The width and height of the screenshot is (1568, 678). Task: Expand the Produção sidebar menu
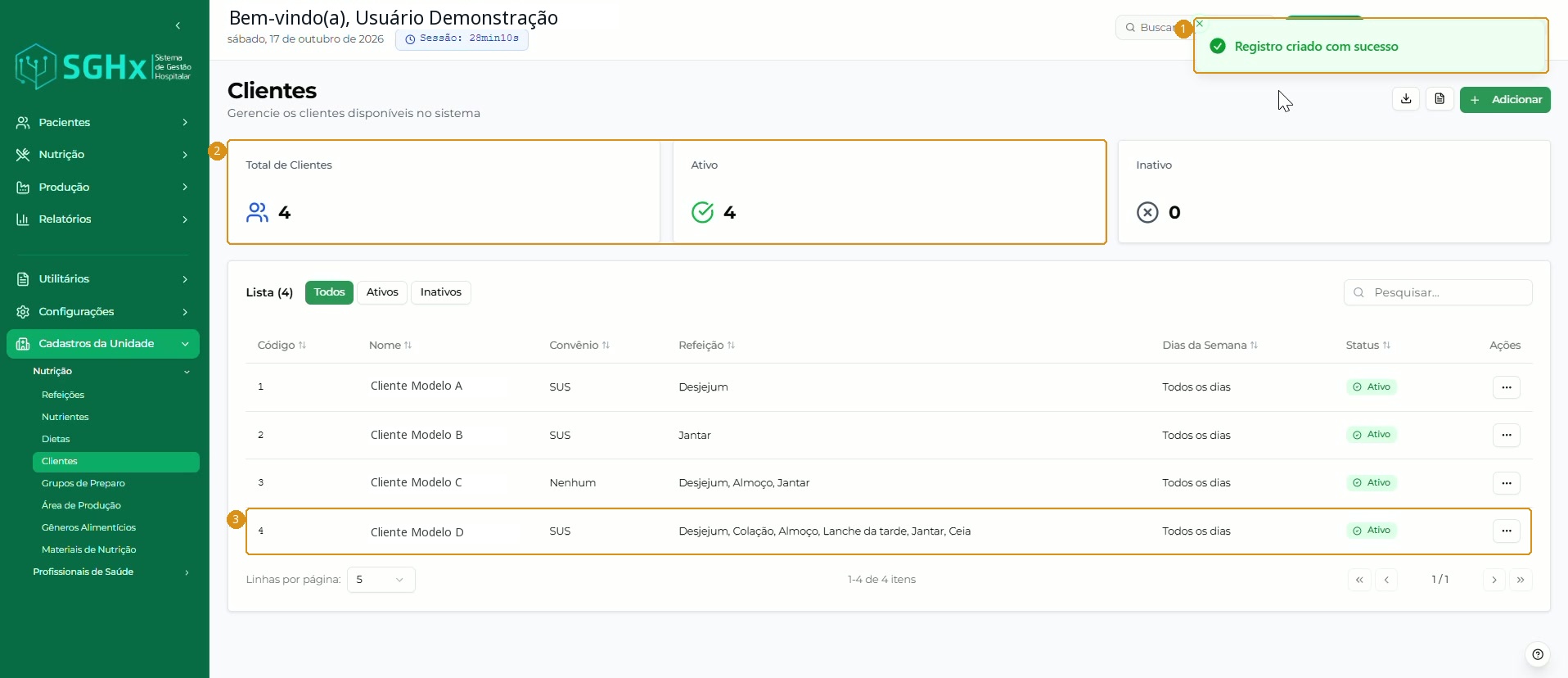tap(103, 187)
